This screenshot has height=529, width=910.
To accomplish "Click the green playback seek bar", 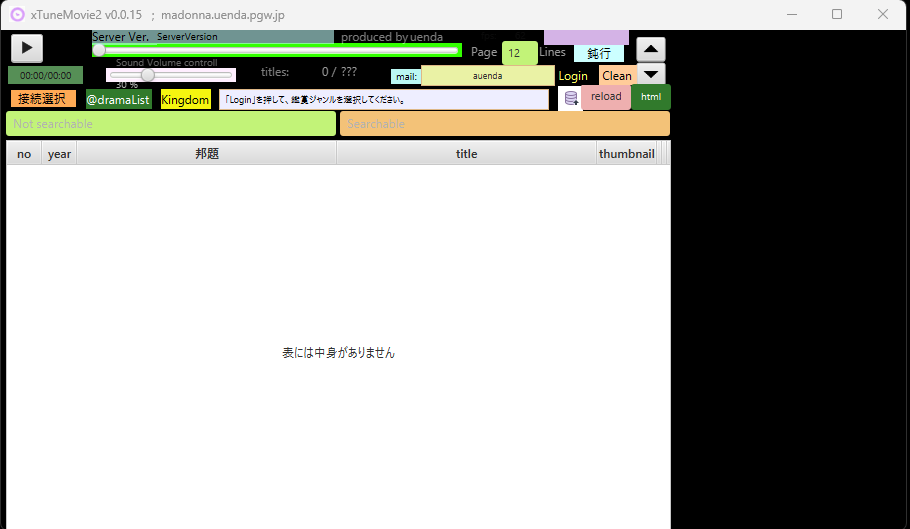I will (x=278, y=50).
